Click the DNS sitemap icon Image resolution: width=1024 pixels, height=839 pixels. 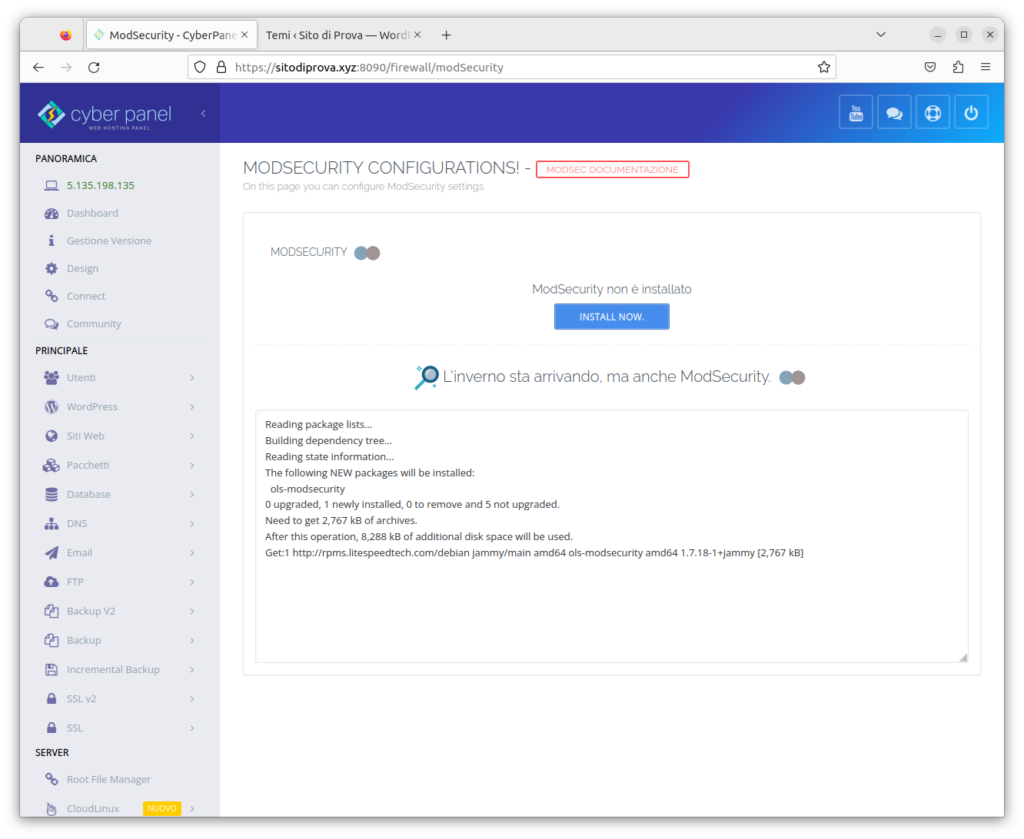click(52, 524)
